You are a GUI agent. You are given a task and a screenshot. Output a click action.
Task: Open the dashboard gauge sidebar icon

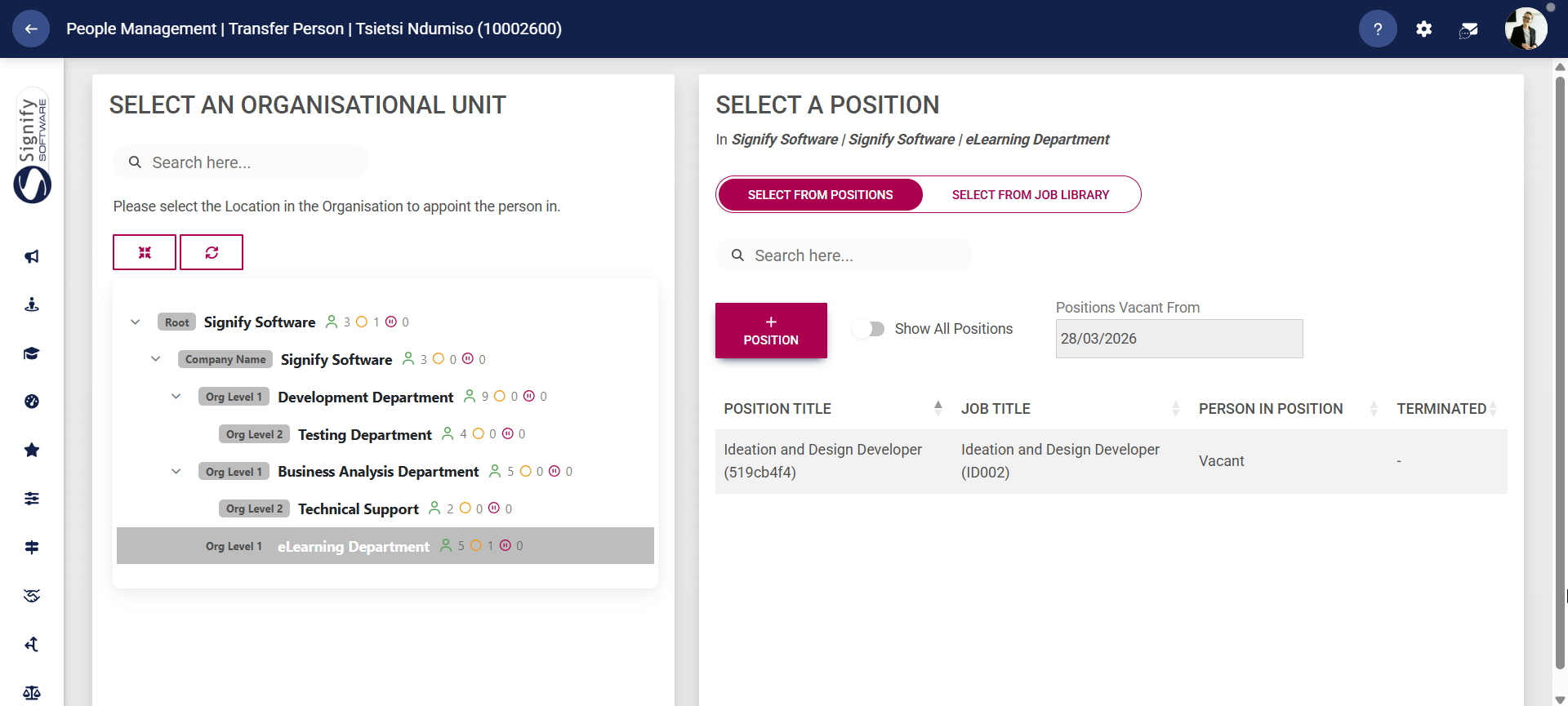pyautogui.click(x=32, y=401)
